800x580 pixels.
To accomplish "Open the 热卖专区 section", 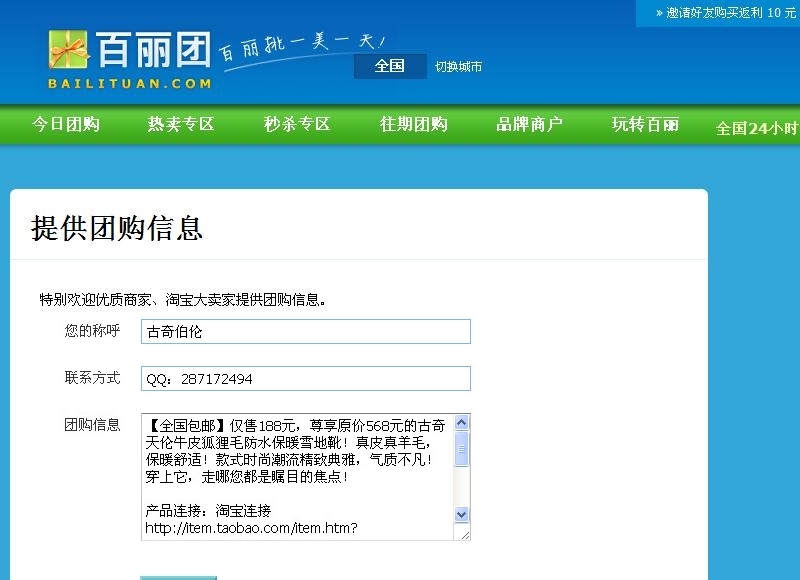I will pos(178,123).
